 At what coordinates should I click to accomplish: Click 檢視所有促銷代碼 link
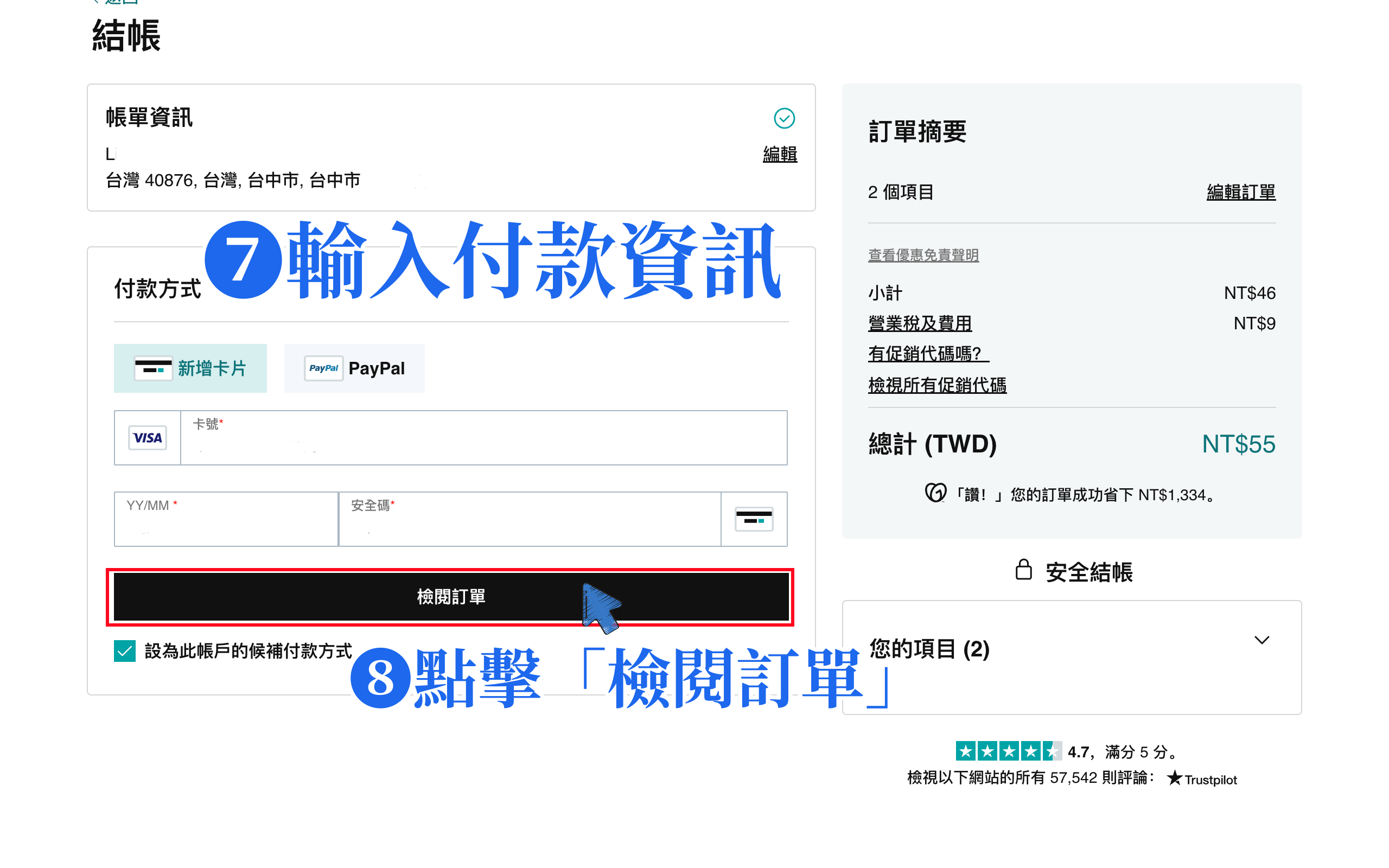936,385
